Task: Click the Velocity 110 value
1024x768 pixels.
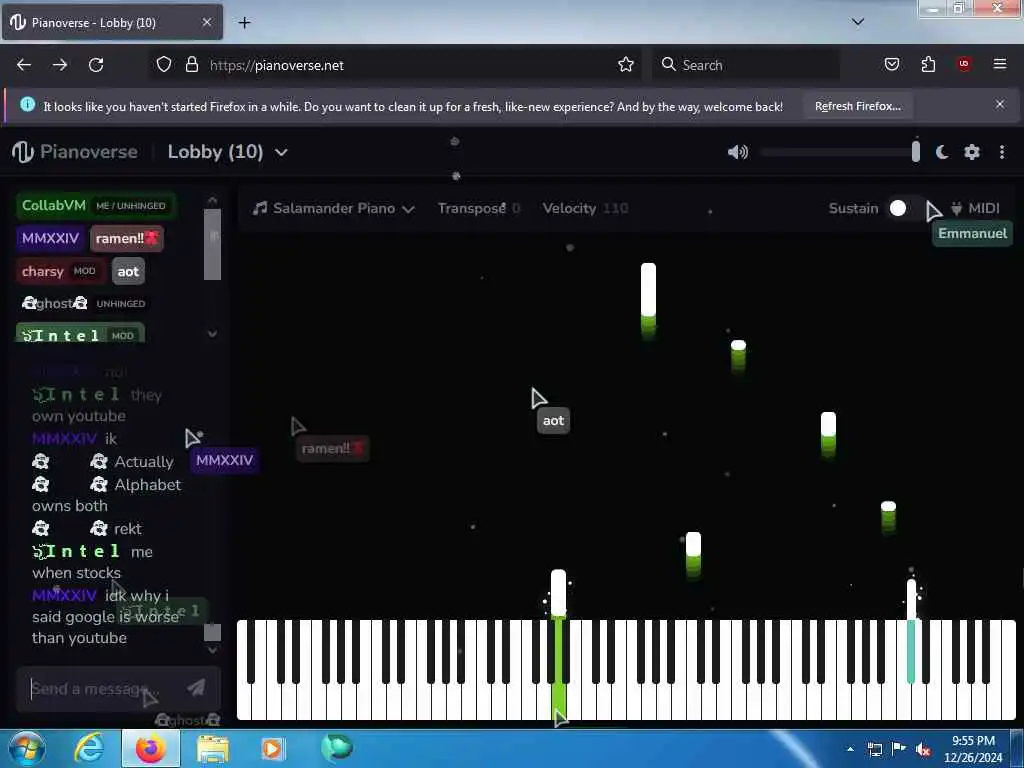Action: click(615, 208)
